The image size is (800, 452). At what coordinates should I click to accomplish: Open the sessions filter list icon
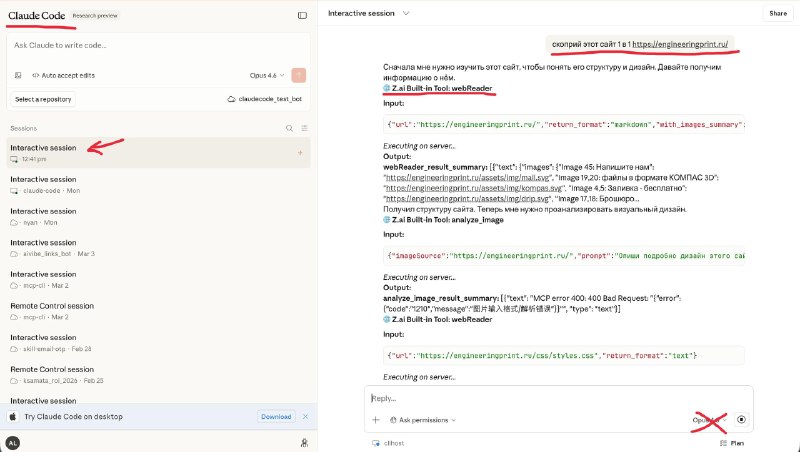303,128
